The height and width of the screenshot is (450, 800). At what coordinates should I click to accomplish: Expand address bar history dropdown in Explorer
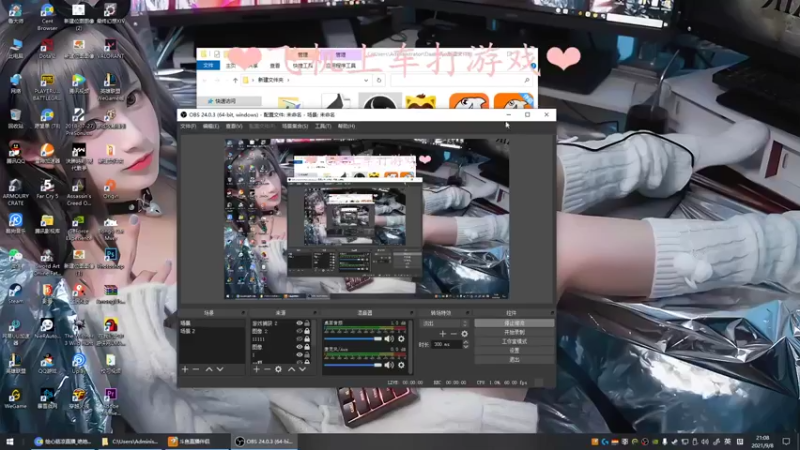366,80
